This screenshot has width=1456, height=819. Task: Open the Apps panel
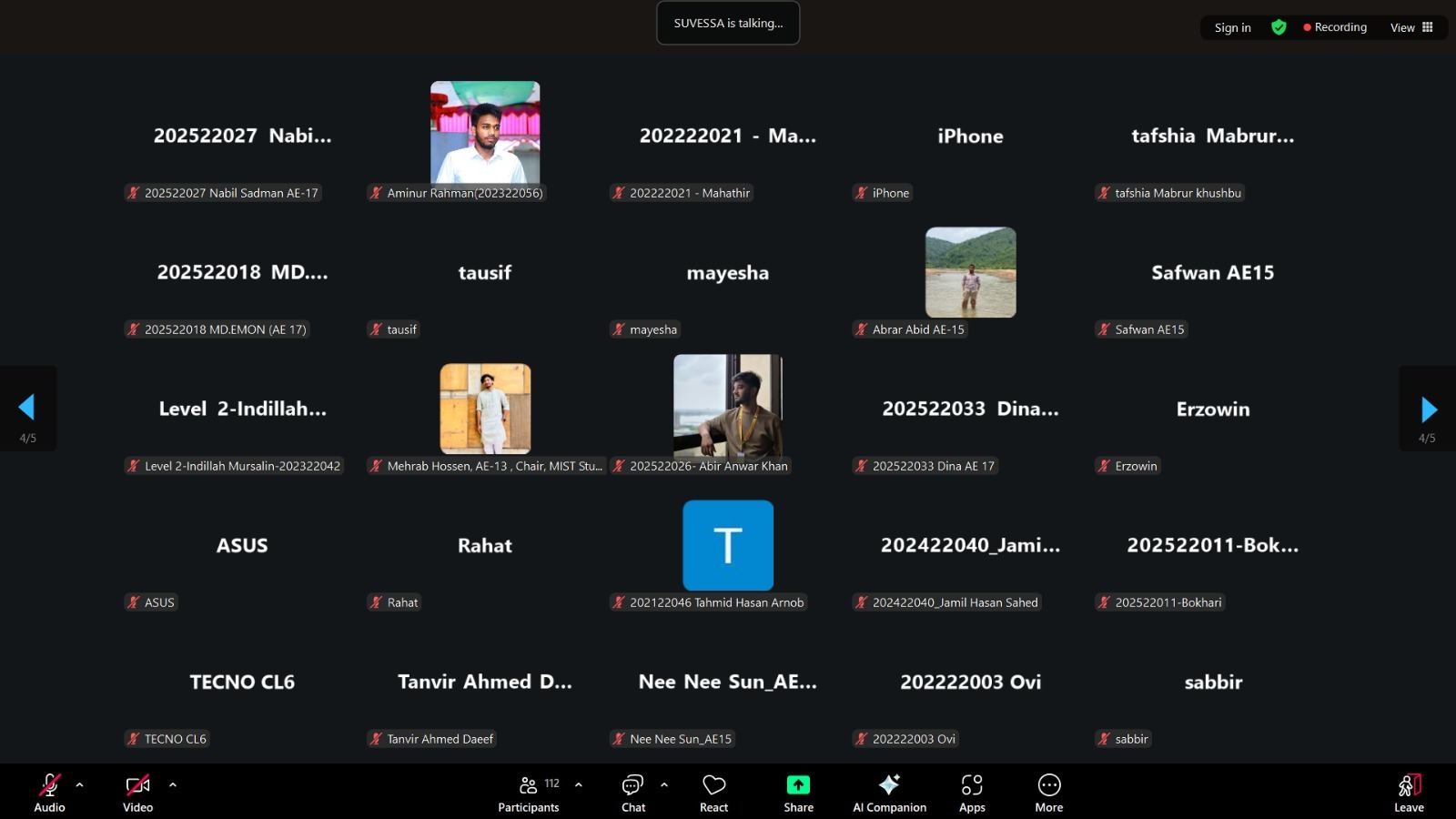[972, 793]
